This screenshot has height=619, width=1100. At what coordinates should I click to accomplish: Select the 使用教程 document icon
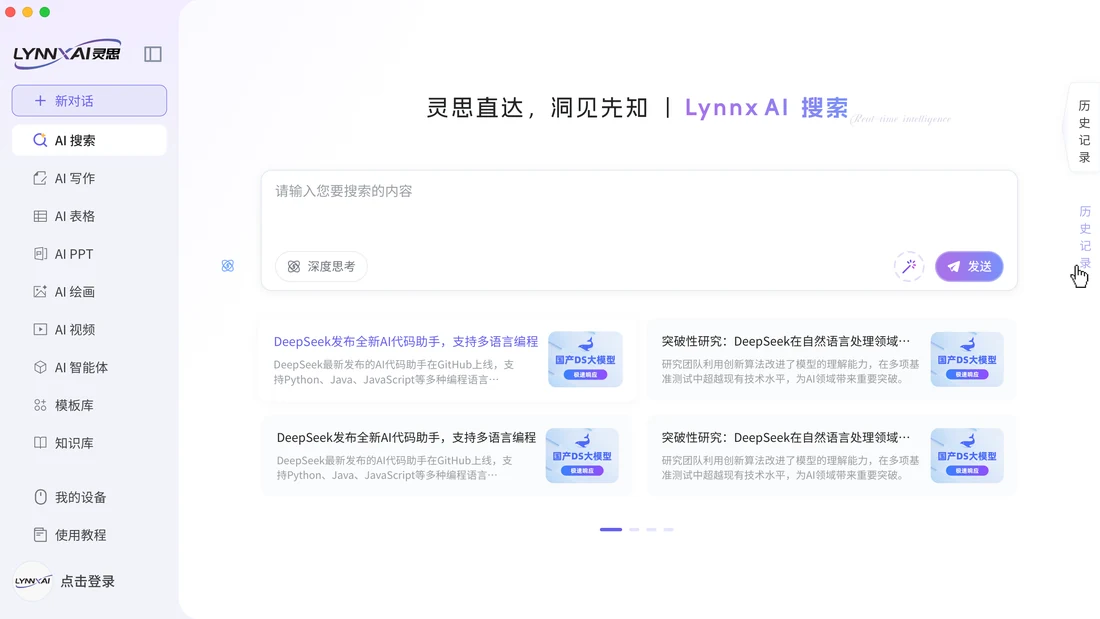[40, 535]
